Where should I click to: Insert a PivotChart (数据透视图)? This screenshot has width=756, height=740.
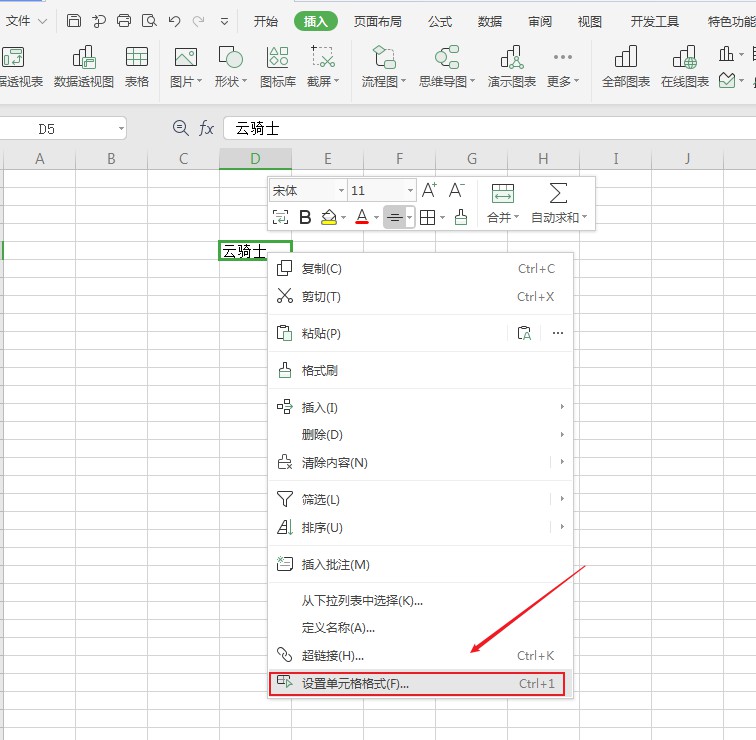tap(84, 67)
